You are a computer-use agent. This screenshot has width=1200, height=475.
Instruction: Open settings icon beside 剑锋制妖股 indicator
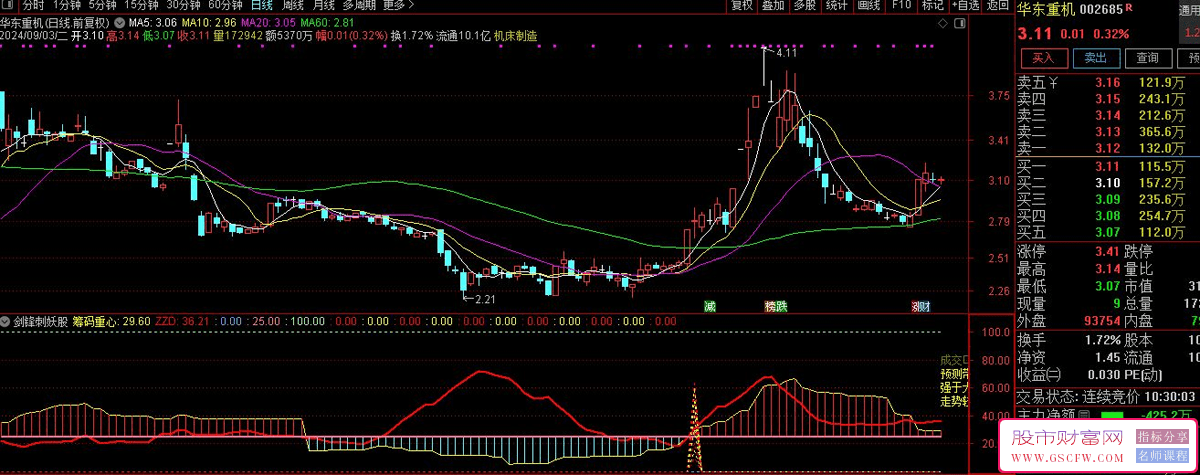[x=6, y=322]
